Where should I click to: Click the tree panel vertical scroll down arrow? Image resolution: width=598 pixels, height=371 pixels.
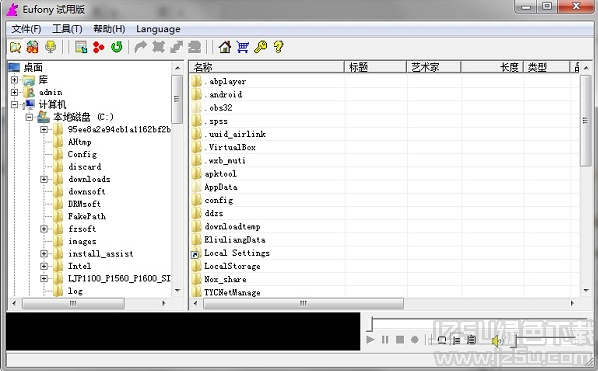tap(177, 291)
